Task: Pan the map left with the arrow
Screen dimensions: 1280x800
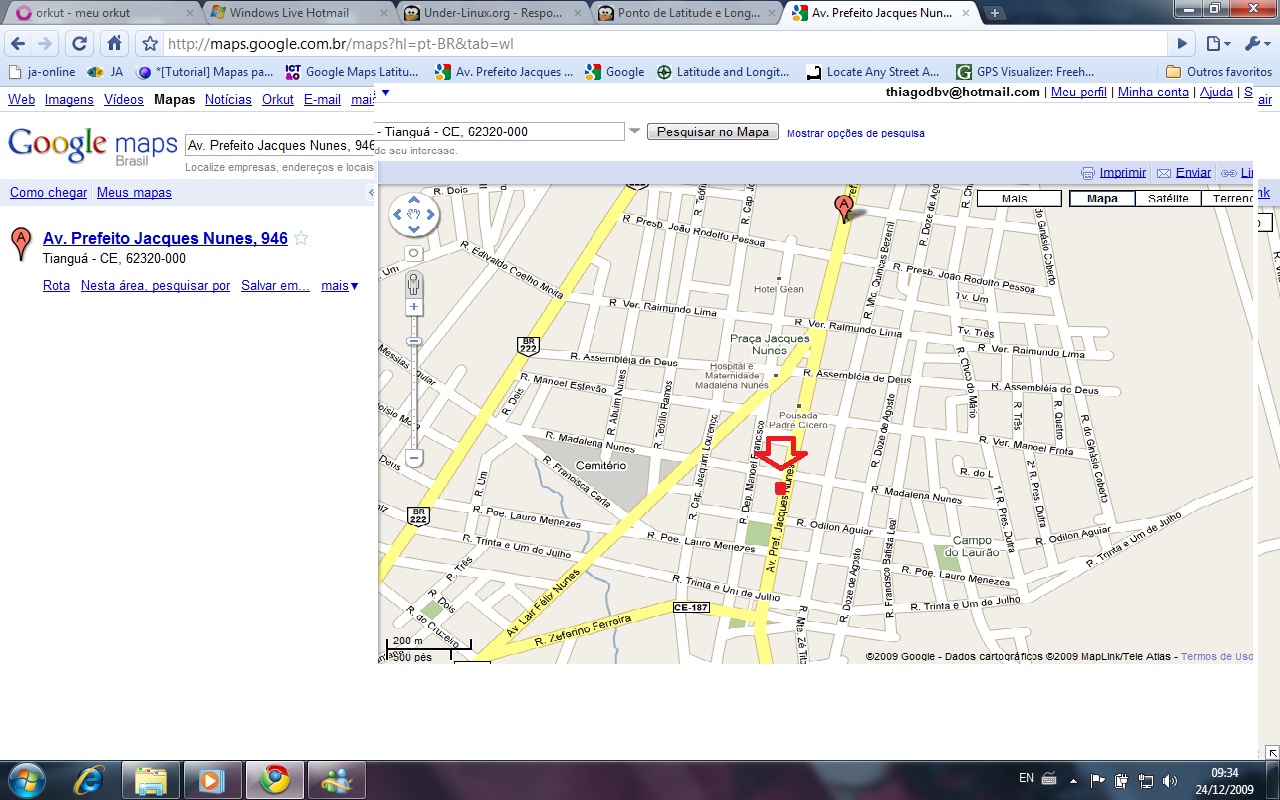Action: point(398,214)
